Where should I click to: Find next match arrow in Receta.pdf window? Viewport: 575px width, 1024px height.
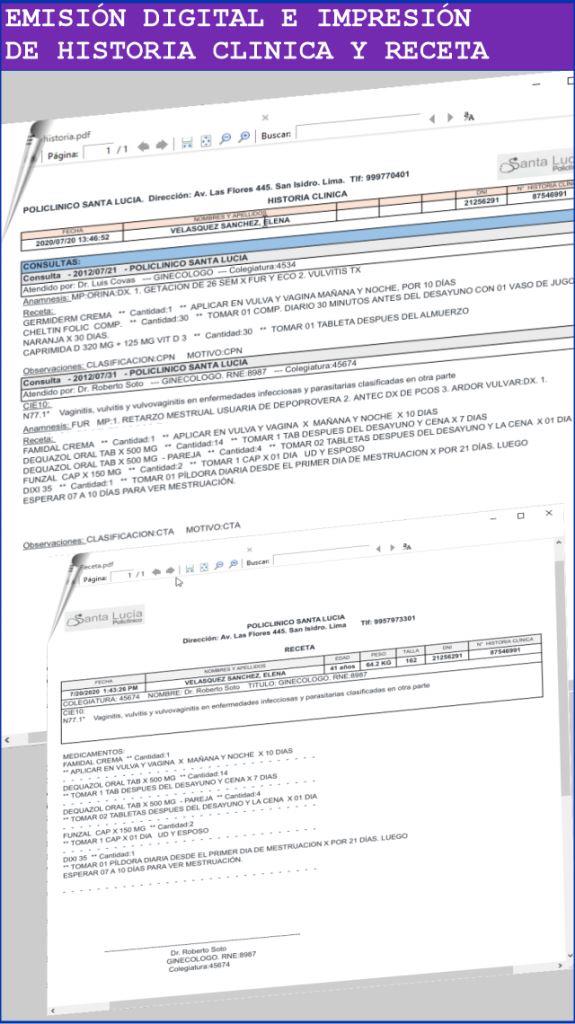pyautogui.click(x=392, y=548)
